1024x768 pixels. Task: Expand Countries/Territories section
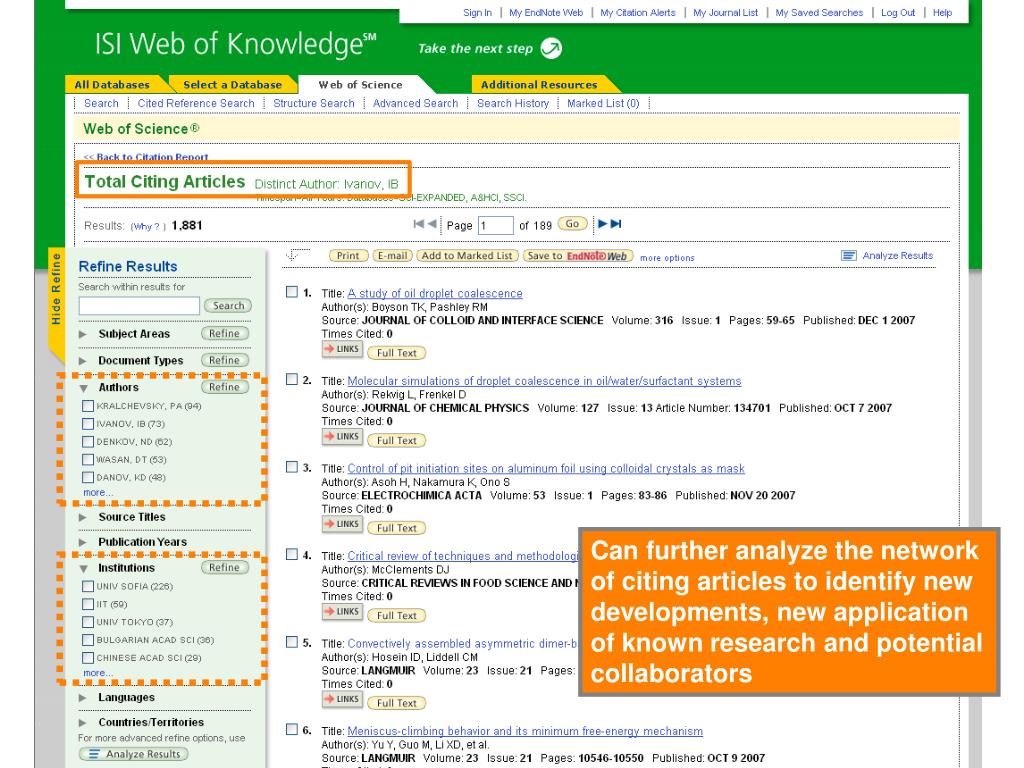pyautogui.click(x=83, y=723)
